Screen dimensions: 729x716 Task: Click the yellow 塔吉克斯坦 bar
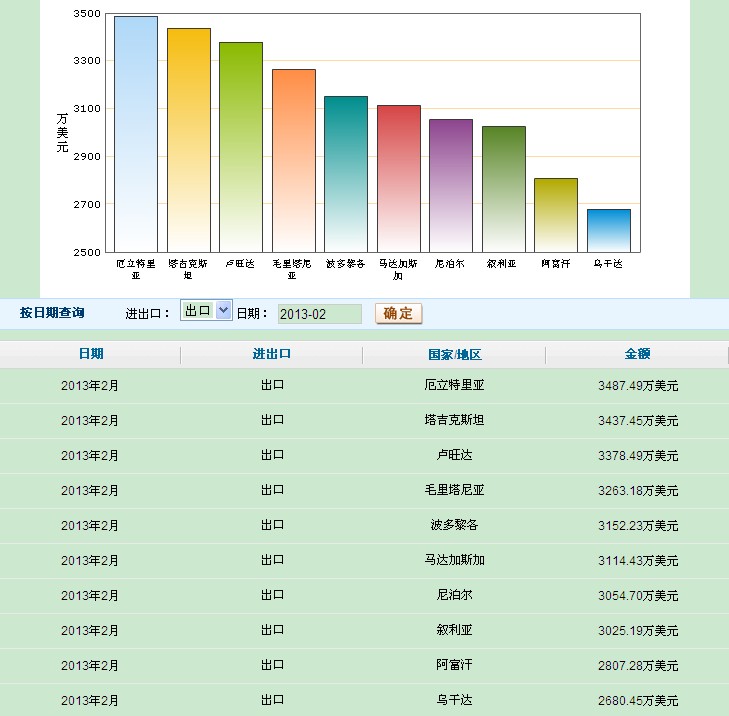189,140
